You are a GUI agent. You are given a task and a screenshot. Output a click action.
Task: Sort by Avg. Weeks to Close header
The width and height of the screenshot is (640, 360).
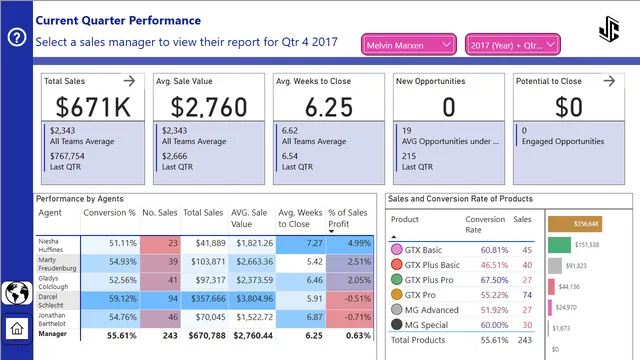(300, 218)
